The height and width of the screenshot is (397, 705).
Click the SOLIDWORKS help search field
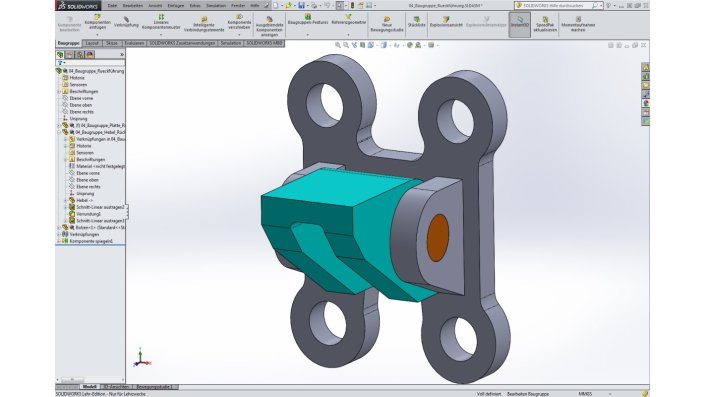click(557, 6)
